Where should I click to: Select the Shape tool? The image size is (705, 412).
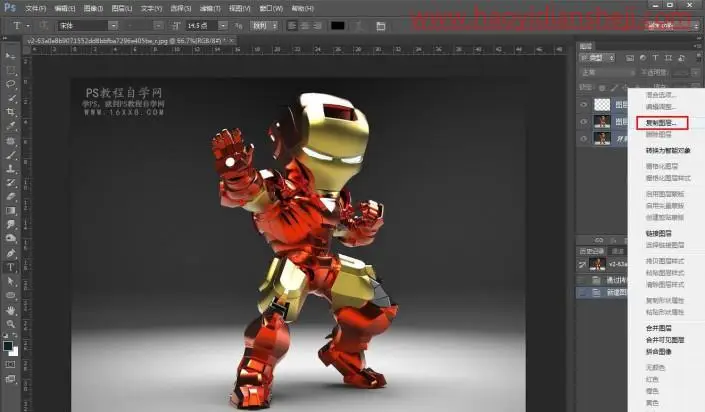(x=10, y=296)
